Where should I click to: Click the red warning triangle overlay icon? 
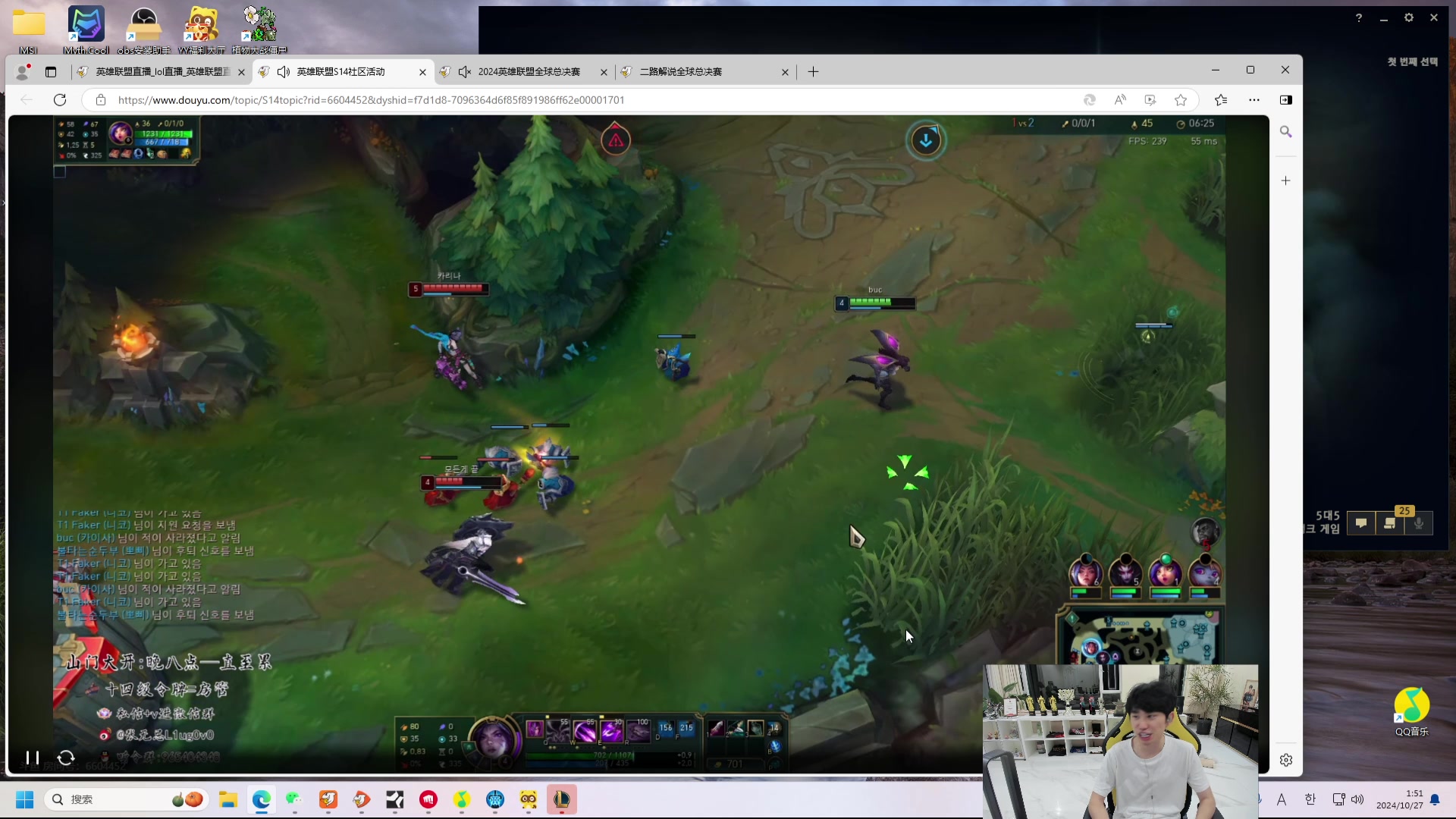616,140
